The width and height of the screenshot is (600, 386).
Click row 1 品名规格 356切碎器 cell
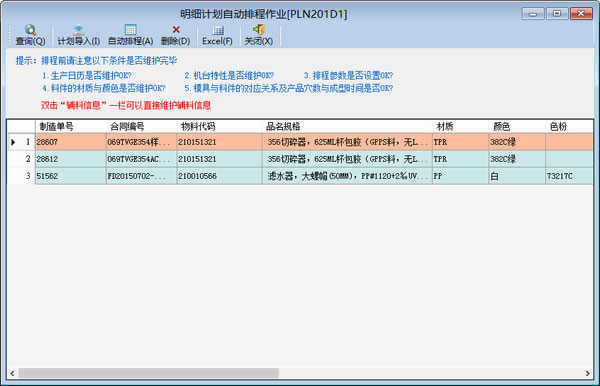pyautogui.click(x=347, y=142)
